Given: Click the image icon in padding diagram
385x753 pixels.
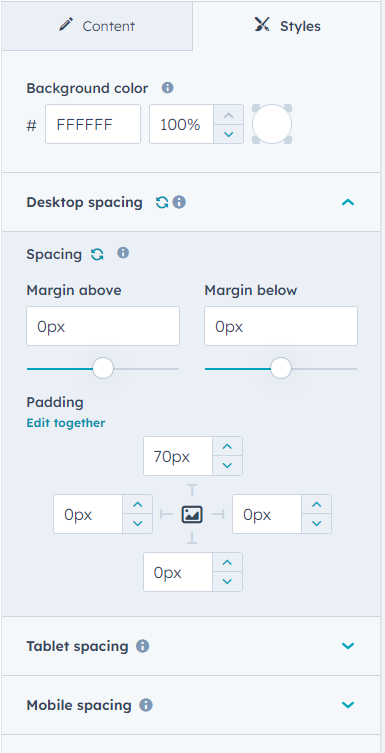Looking at the screenshot, I should [x=192, y=515].
